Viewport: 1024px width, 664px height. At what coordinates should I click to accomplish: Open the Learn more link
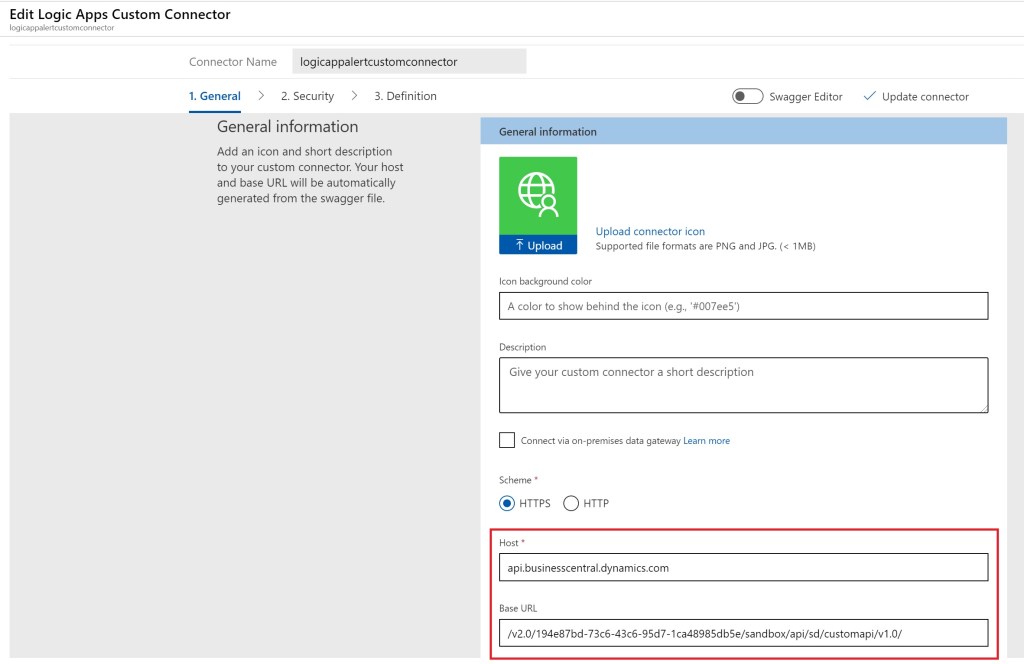(706, 441)
